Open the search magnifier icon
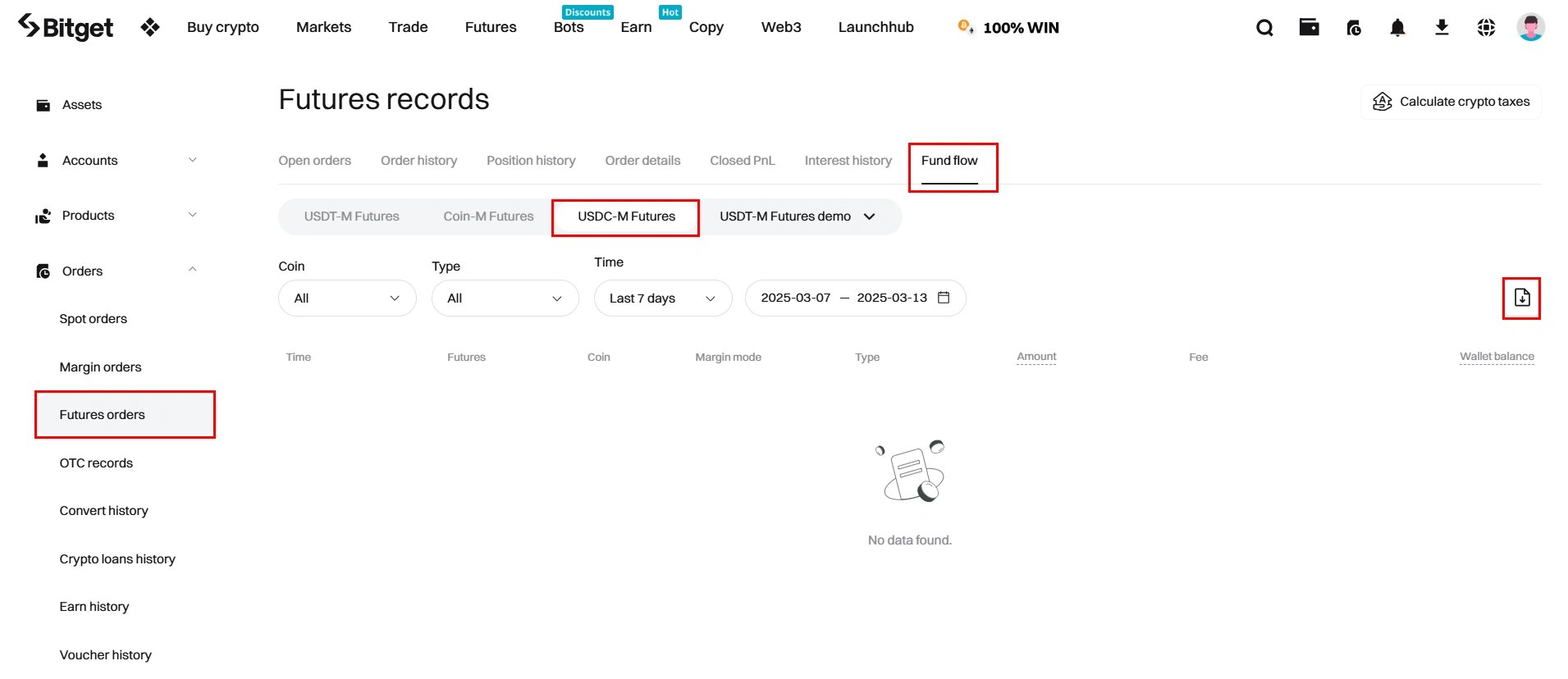This screenshot has height=679, width=1568. pos(1264,28)
